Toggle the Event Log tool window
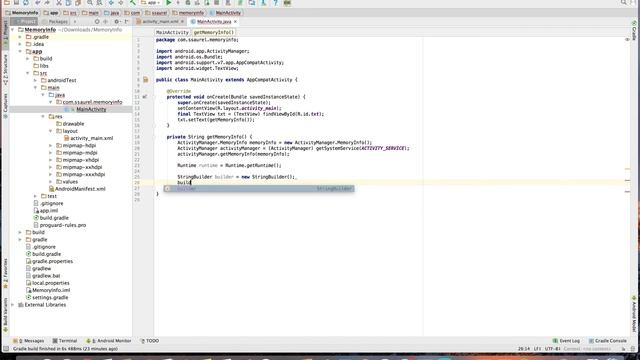640x360 pixels. 566,341
